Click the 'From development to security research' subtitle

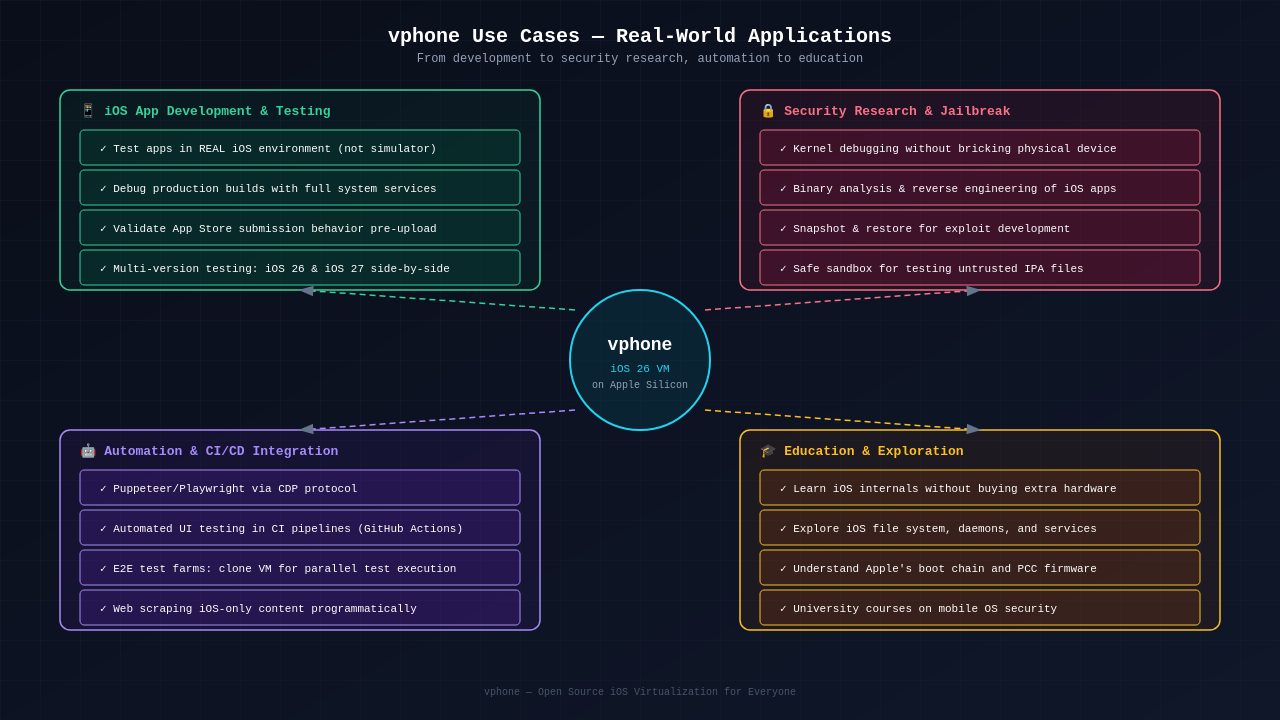[x=640, y=59]
